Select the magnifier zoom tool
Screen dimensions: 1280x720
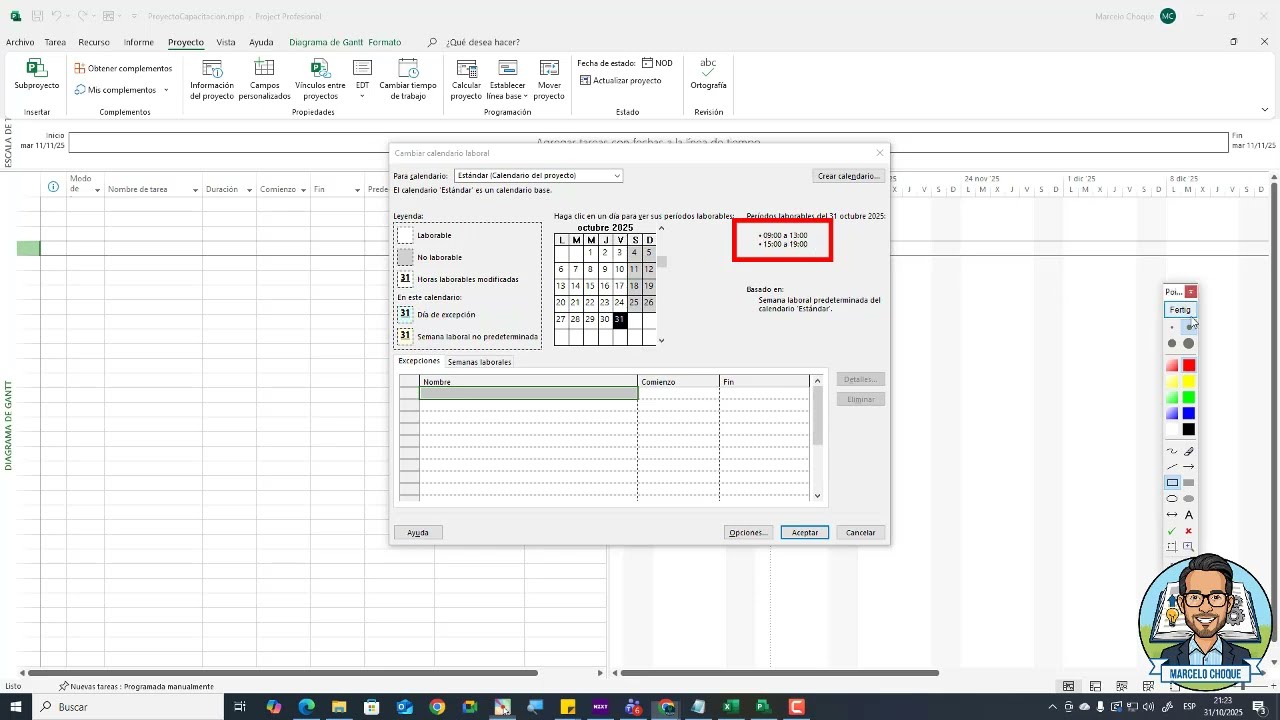(1189, 547)
